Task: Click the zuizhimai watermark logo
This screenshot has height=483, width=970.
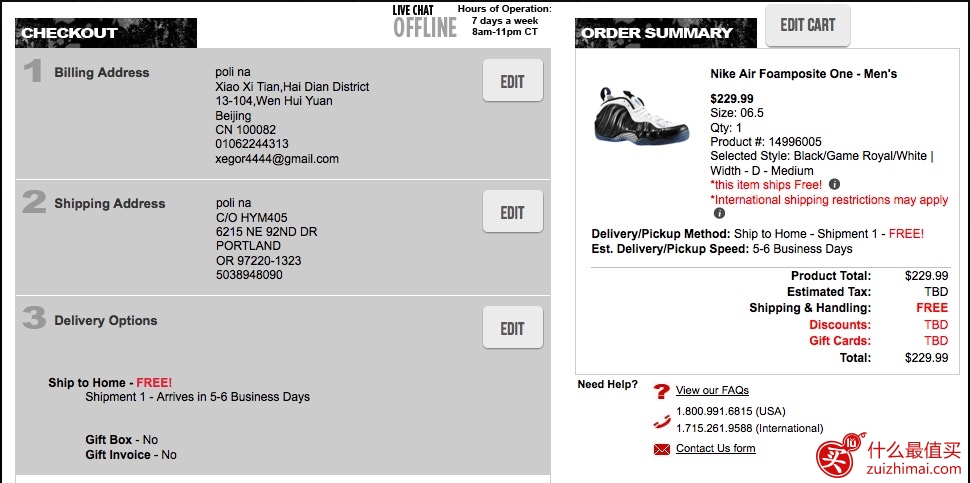Action: 888,456
